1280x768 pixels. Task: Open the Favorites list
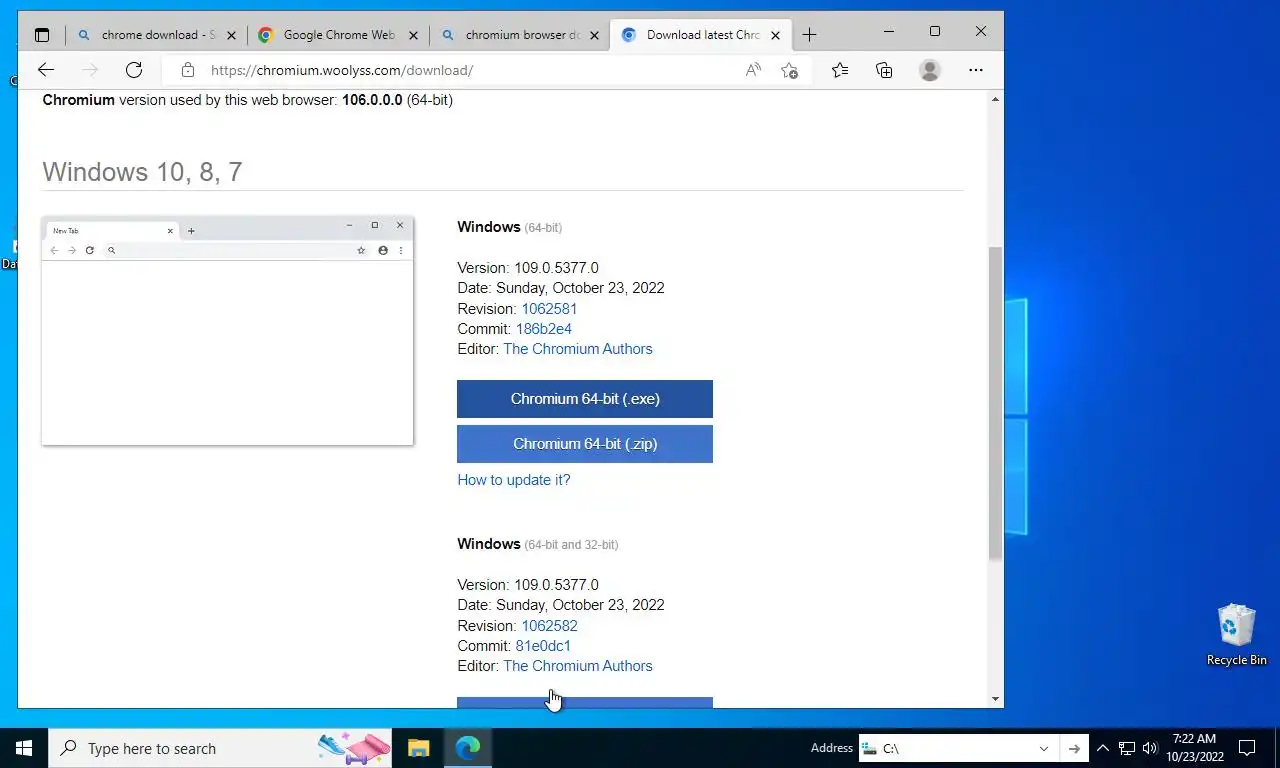(x=840, y=70)
